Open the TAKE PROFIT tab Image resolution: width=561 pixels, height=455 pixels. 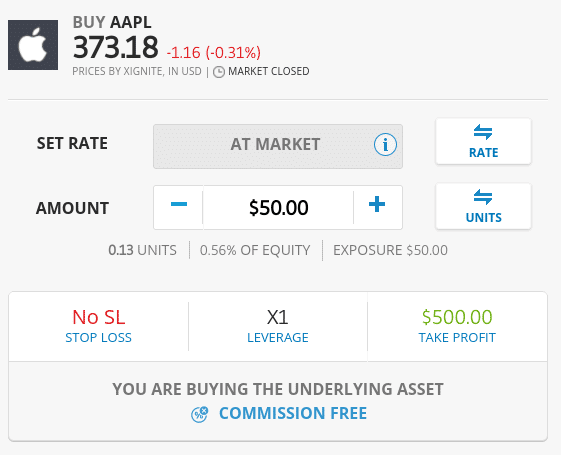pos(457,326)
